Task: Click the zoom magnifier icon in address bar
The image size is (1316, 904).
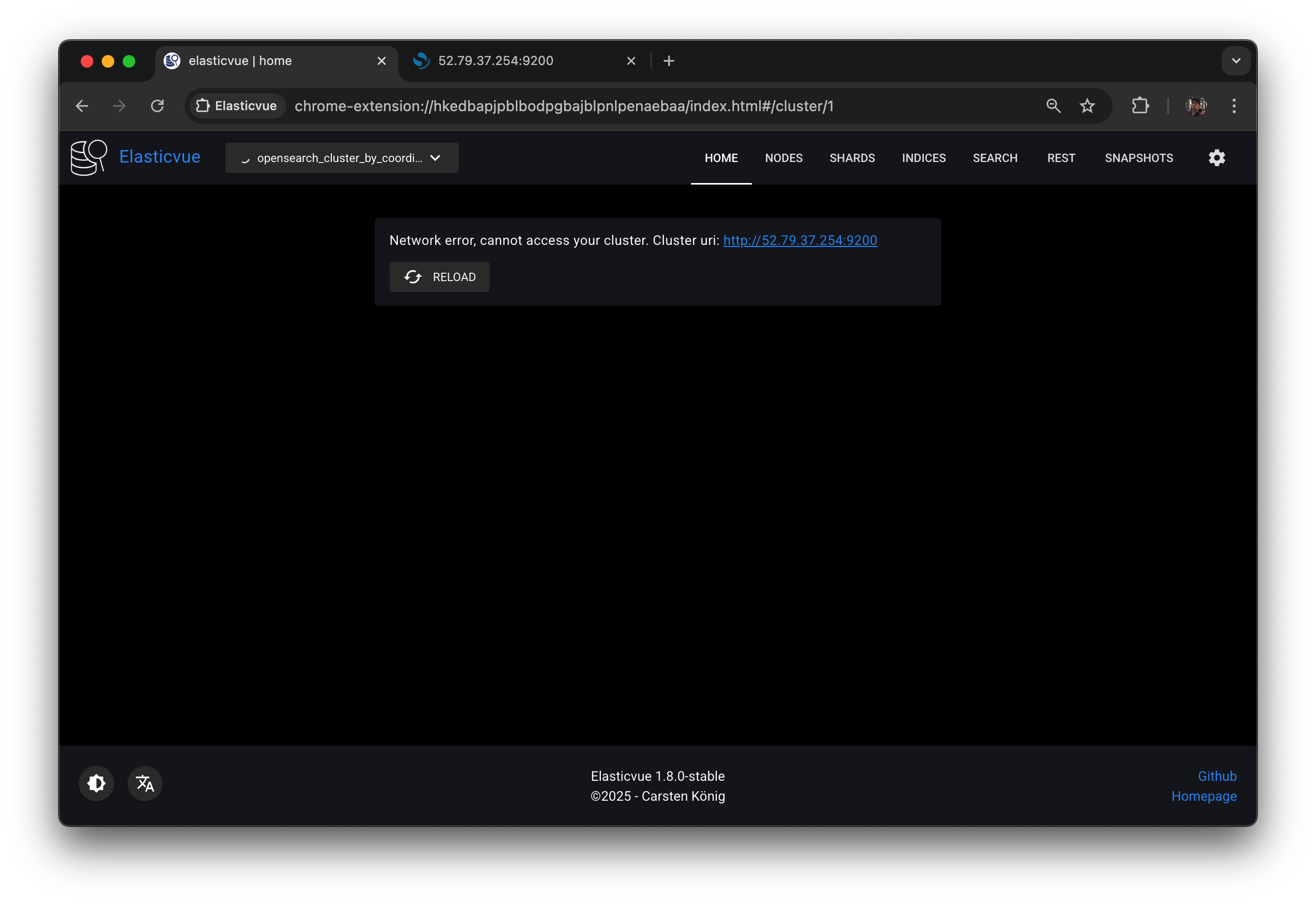Action: point(1053,106)
